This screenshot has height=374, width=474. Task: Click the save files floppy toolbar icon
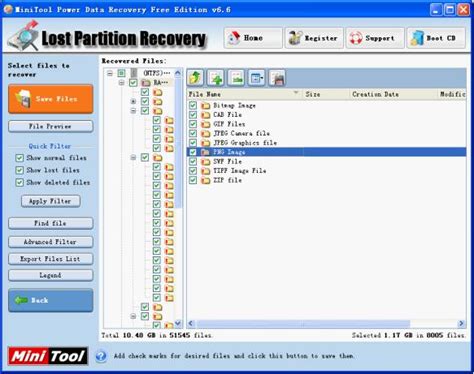(277, 78)
